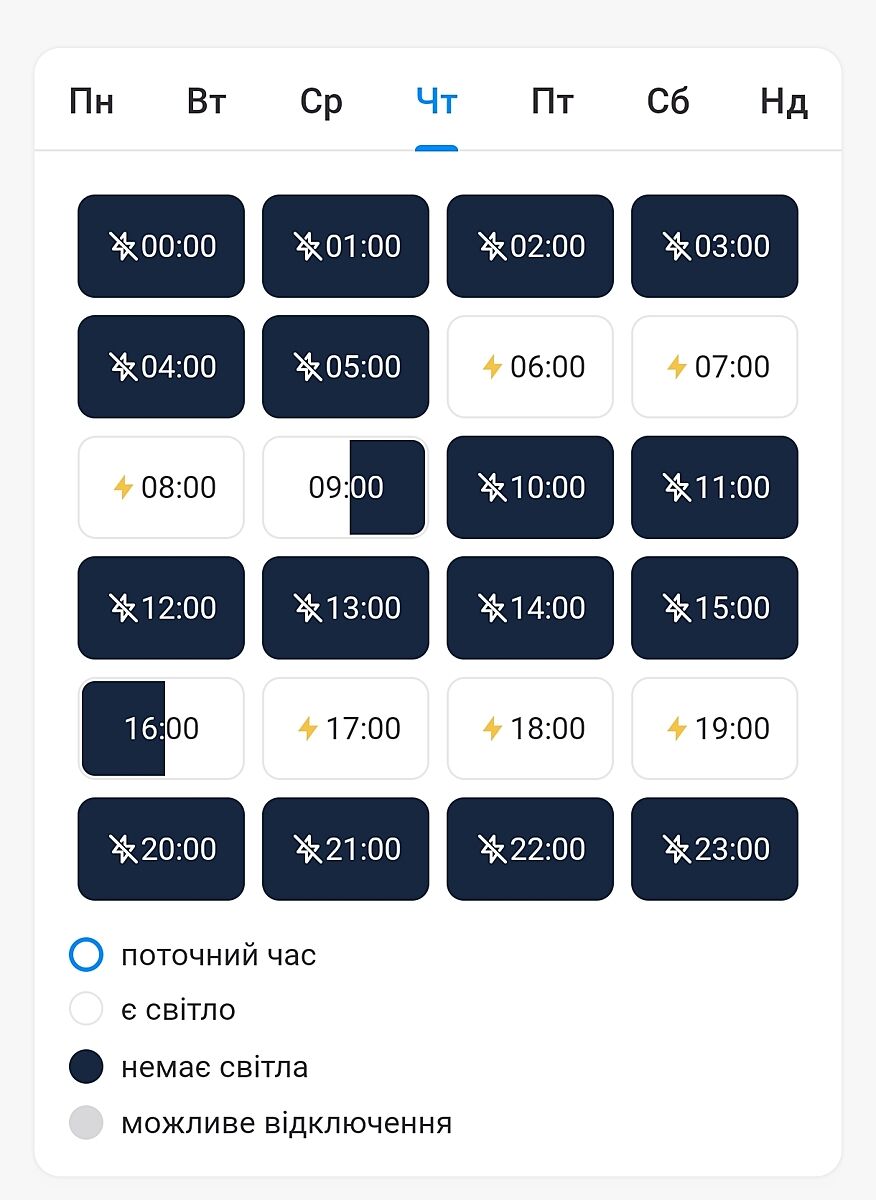Tap the crossed lightning icon at 23:00
The image size is (876, 1200).
pos(677,849)
